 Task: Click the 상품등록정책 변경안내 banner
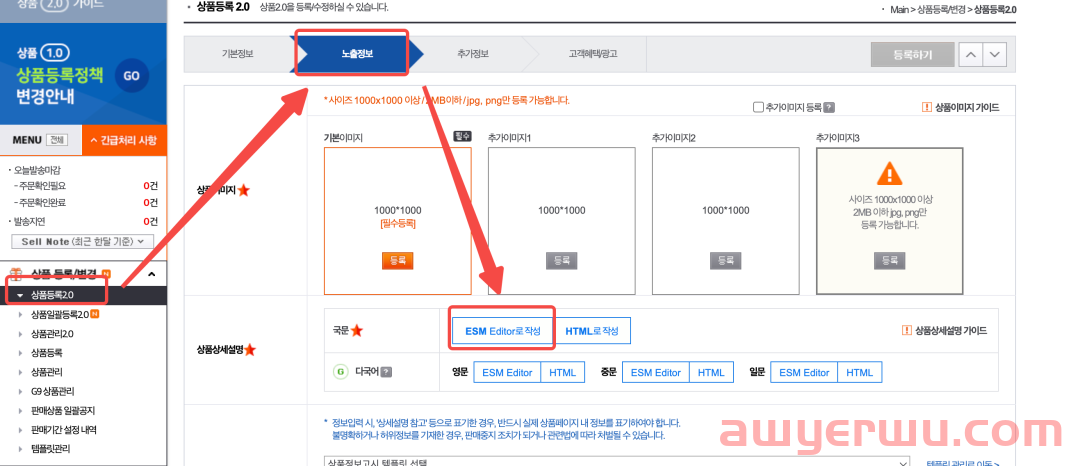pyautogui.click(x=83, y=74)
